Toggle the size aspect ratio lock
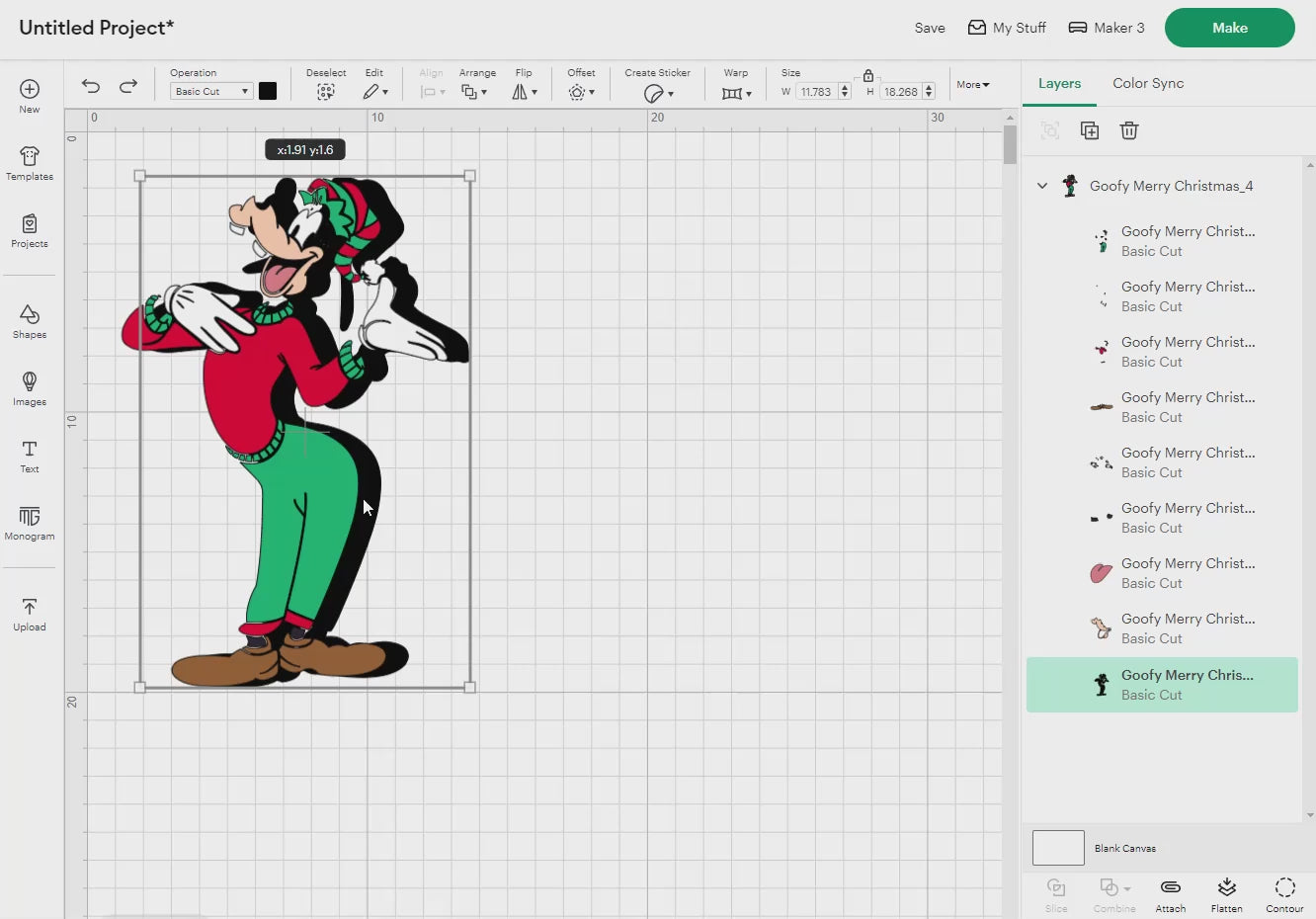The width and height of the screenshot is (1316, 919). [x=867, y=75]
